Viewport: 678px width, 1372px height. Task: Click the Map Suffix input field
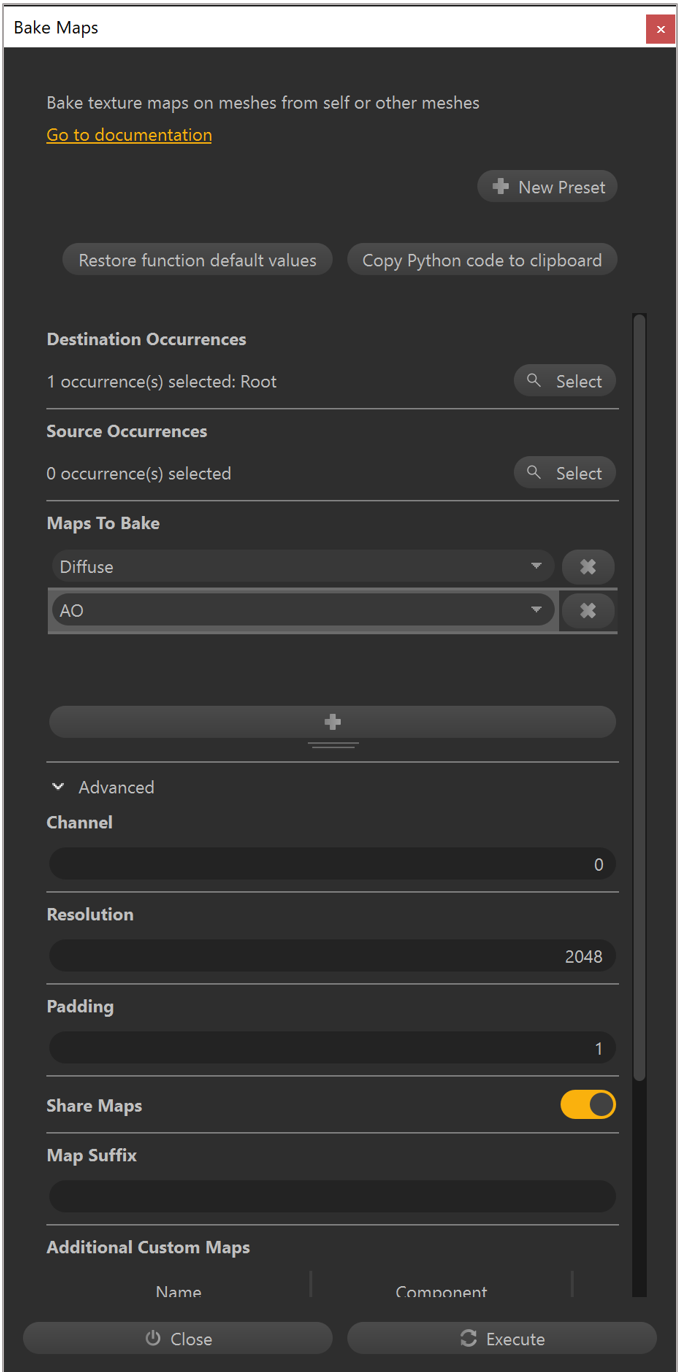pyautogui.click(x=332, y=1196)
